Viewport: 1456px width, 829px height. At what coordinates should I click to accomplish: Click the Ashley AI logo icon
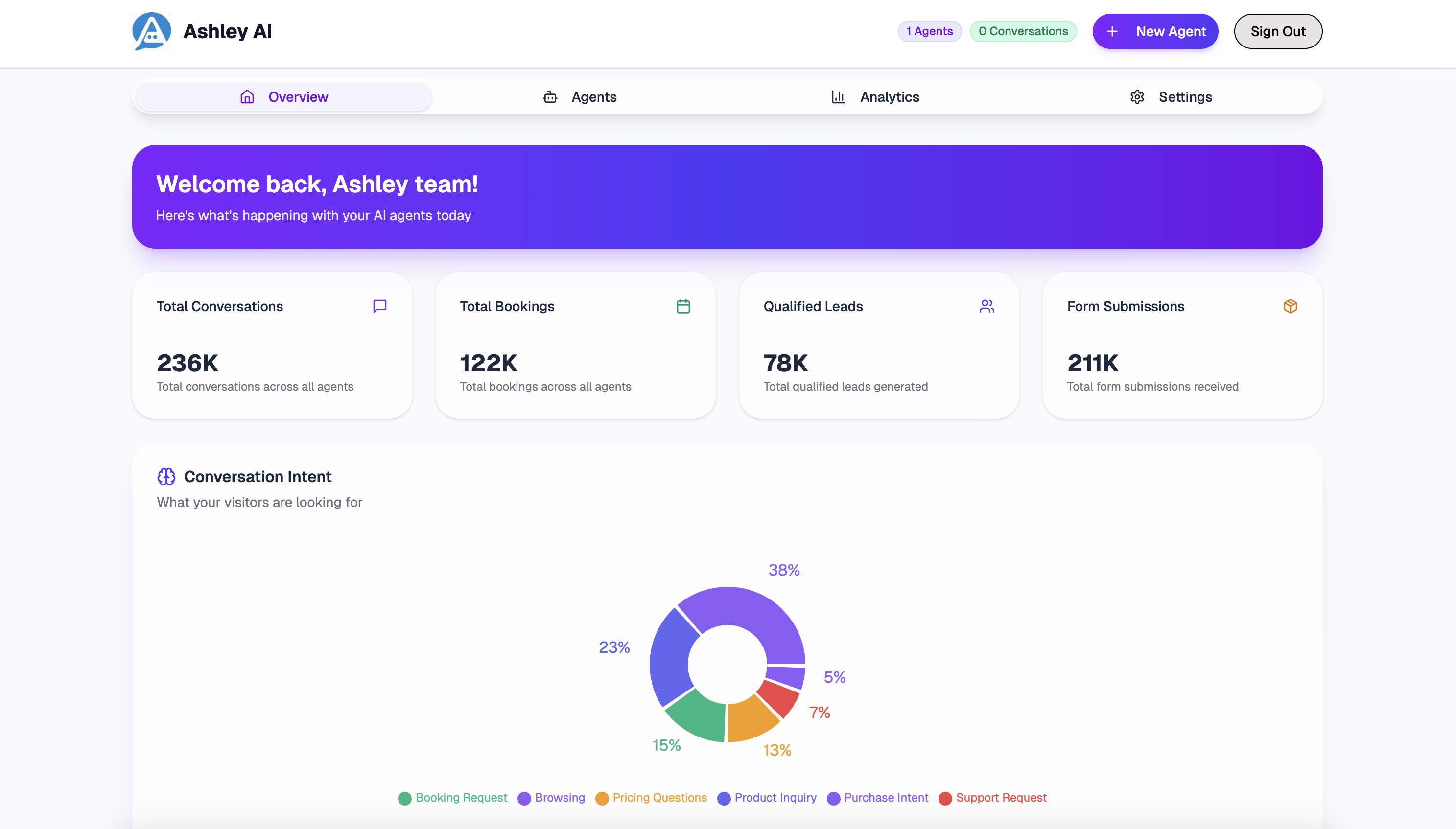click(x=151, y=31)
